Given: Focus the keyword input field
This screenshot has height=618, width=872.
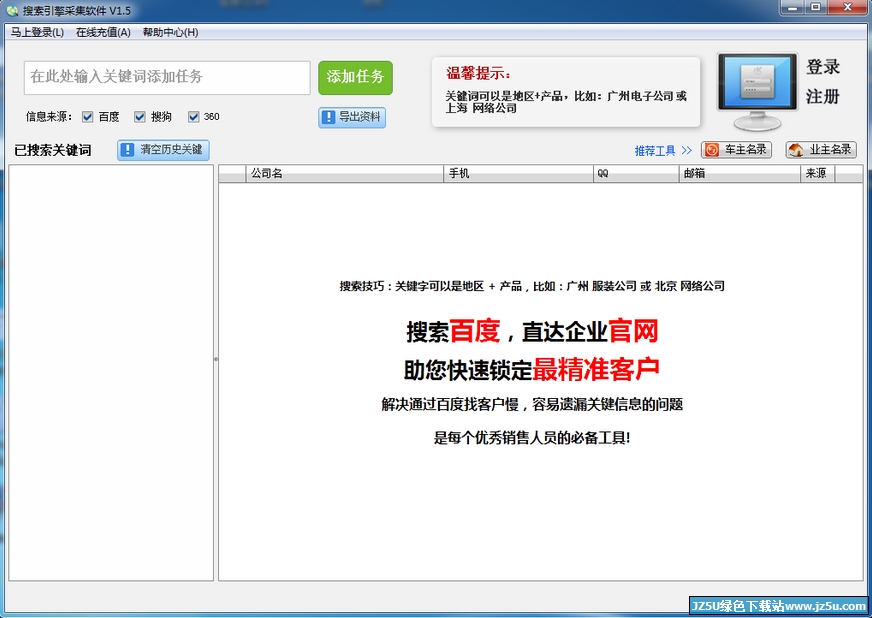Looking at the screenshot, I should click(x=167, y=77).
